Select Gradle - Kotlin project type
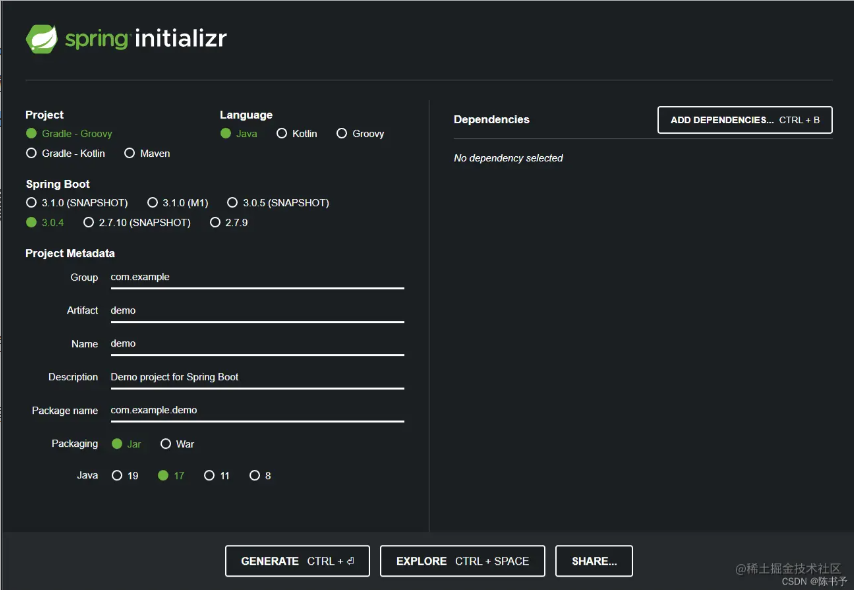 tap(65, 154)
